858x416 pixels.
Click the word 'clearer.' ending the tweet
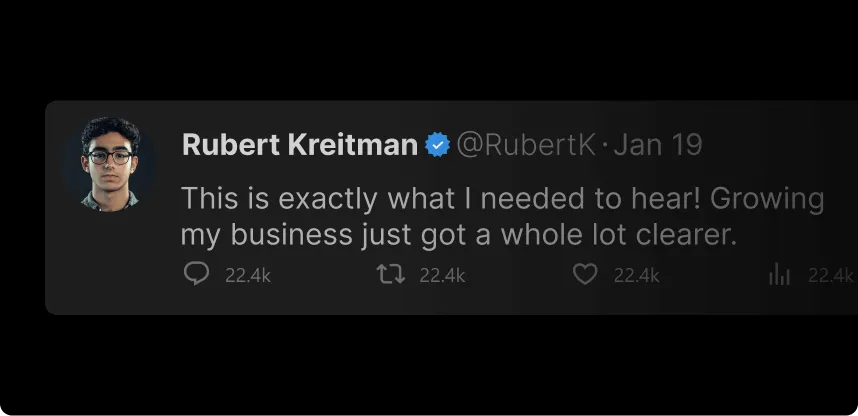click(x=686, y=234)
